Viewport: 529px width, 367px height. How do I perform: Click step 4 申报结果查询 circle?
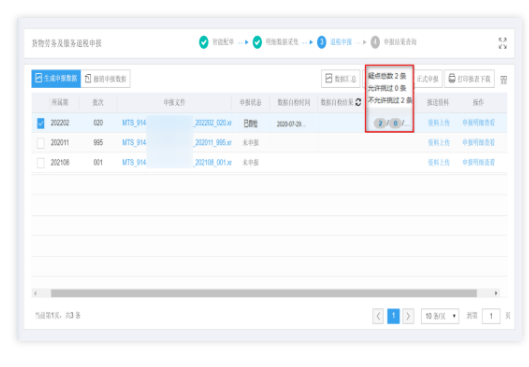click(x=375, y=42)
